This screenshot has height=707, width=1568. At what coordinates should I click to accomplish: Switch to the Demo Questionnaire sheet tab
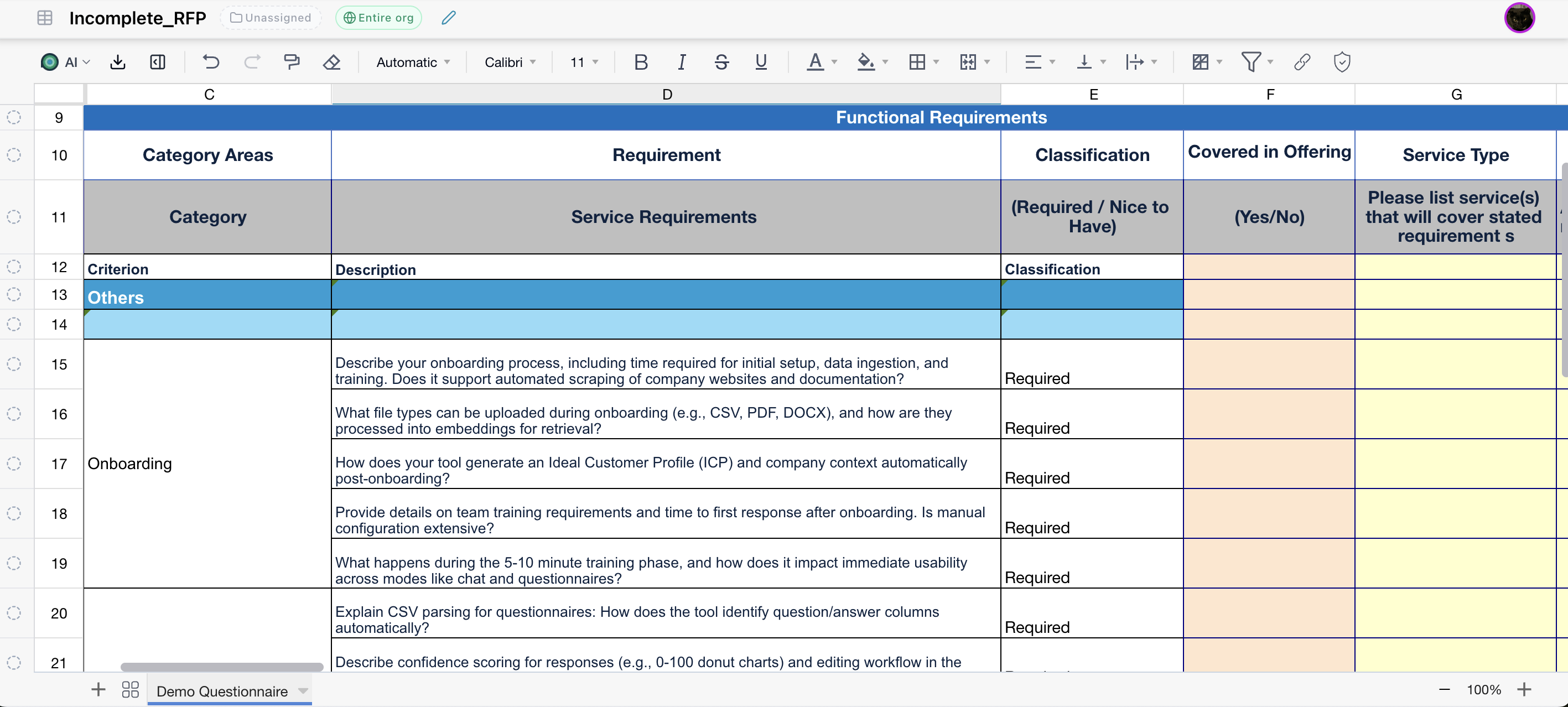point(222,690)
